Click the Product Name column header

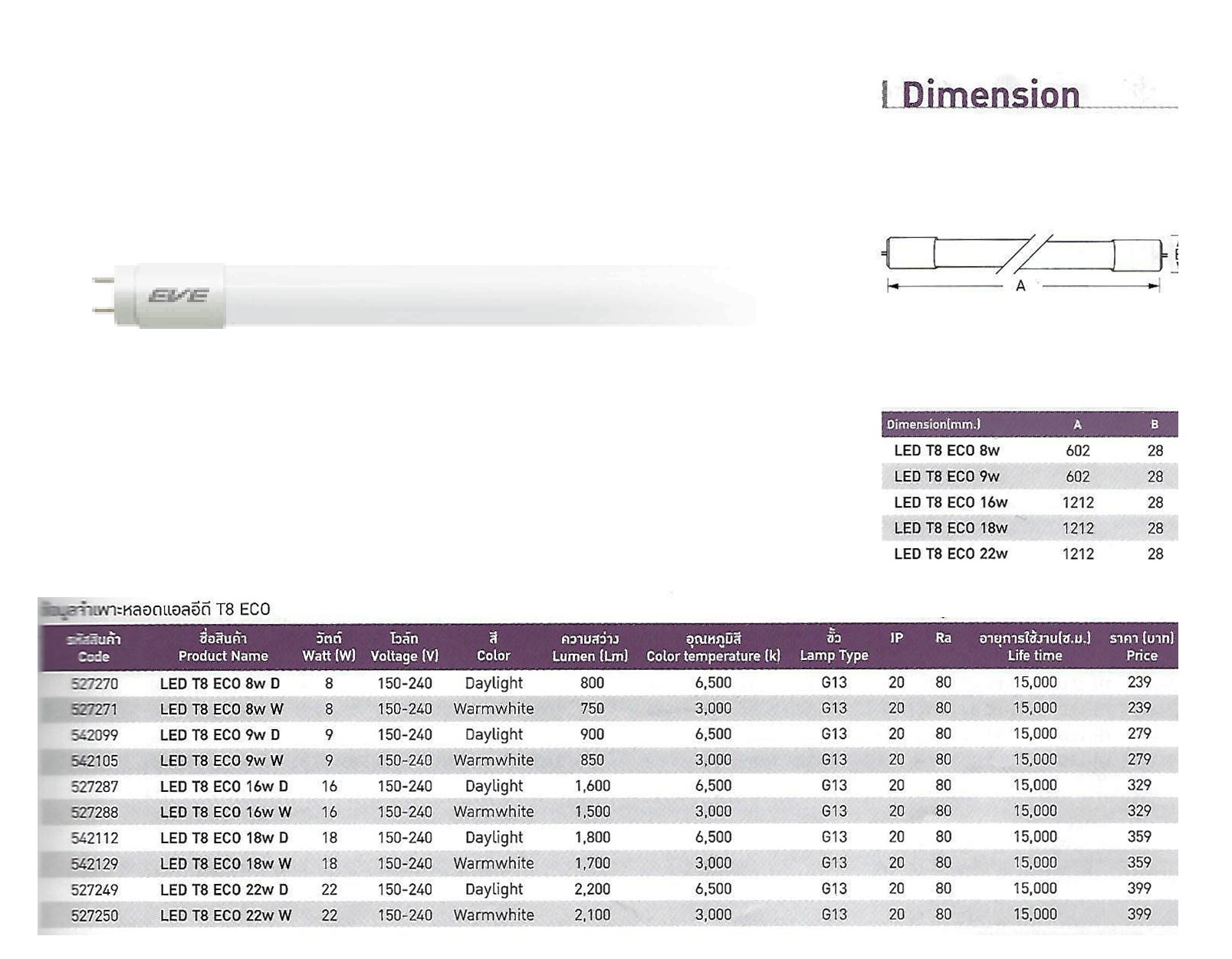point(223,647)
